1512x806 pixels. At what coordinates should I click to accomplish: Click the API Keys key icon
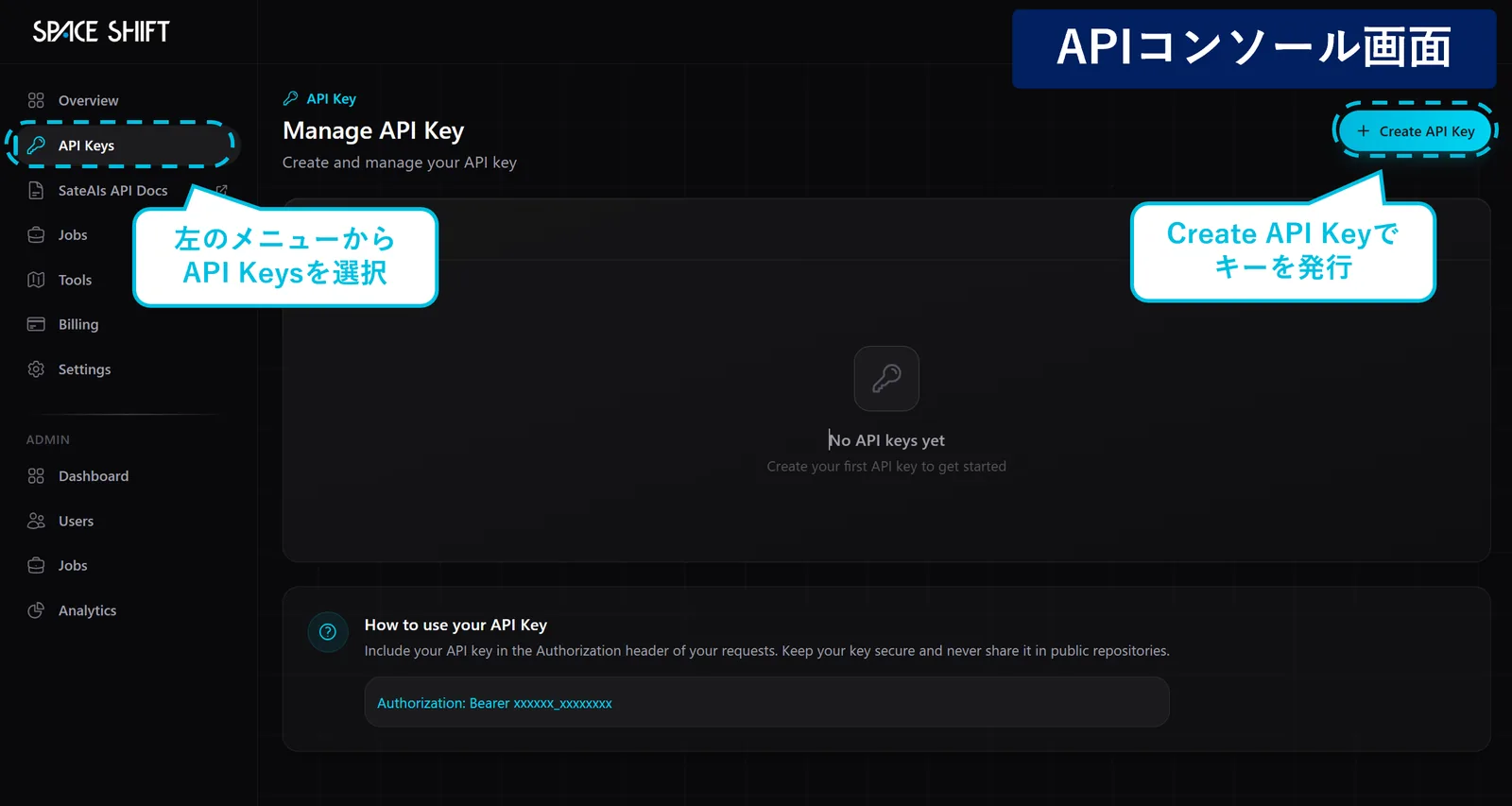pos(36,145)
